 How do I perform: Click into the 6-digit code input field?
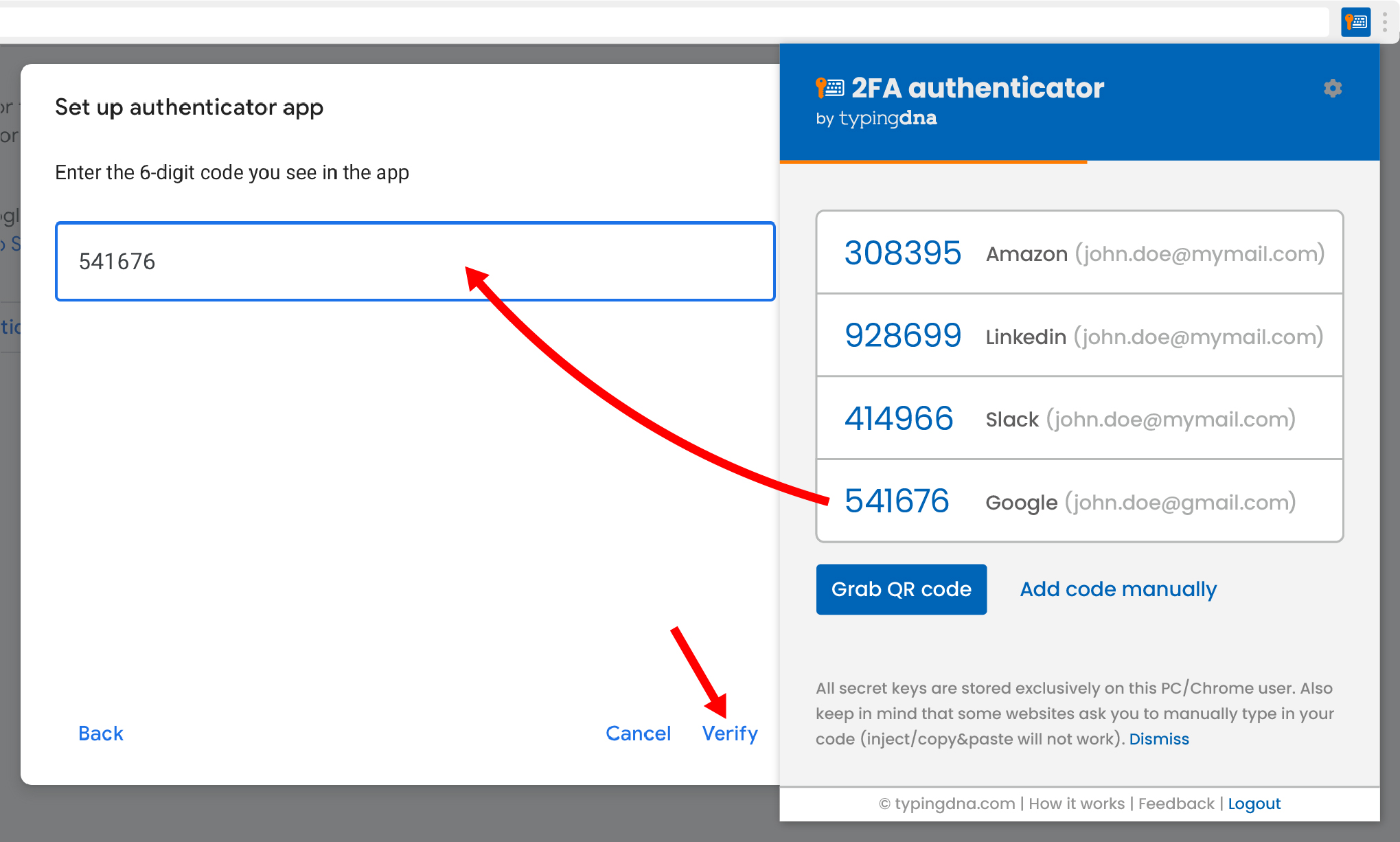[415, 261]
